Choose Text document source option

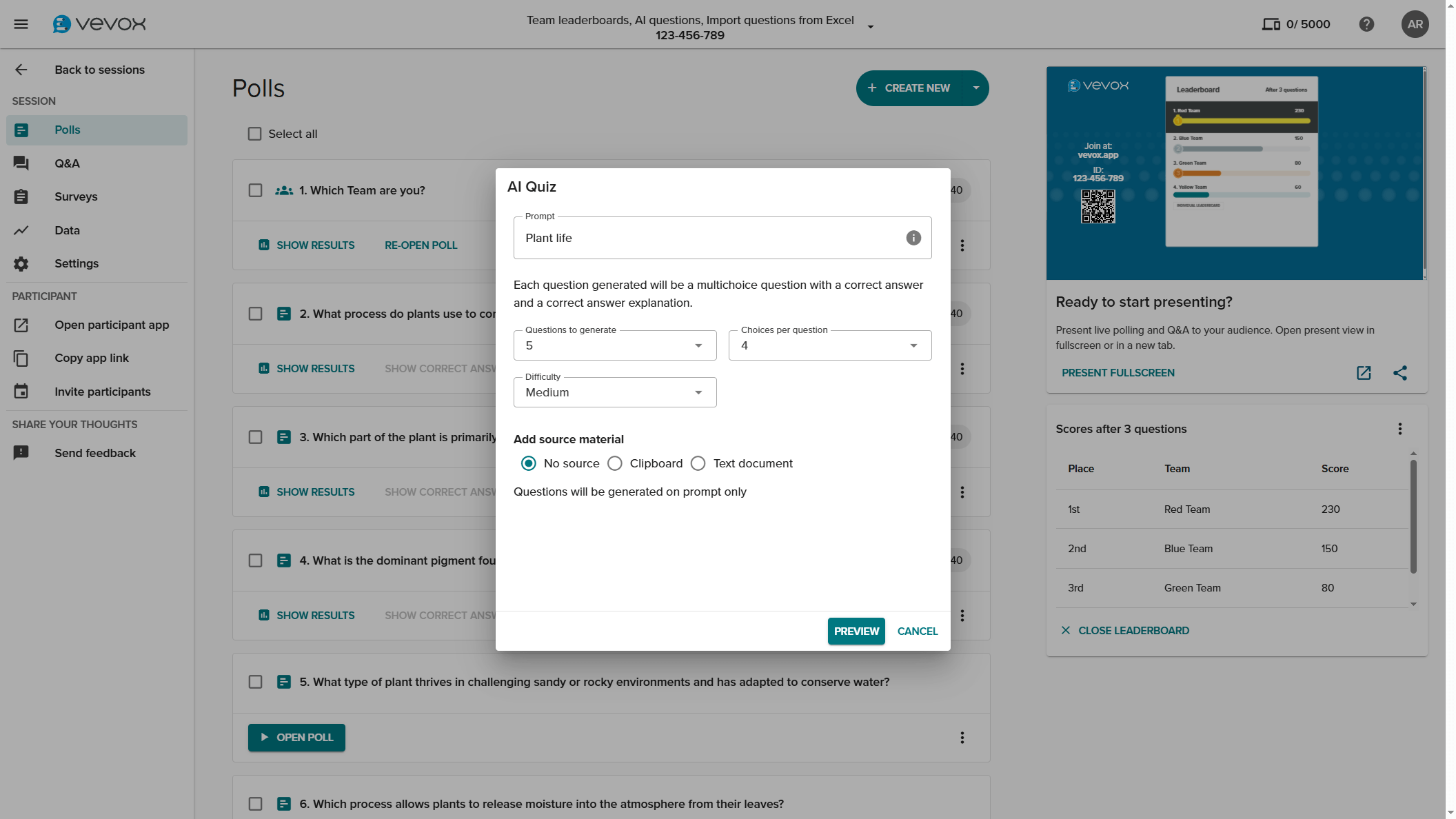point(698,463)
